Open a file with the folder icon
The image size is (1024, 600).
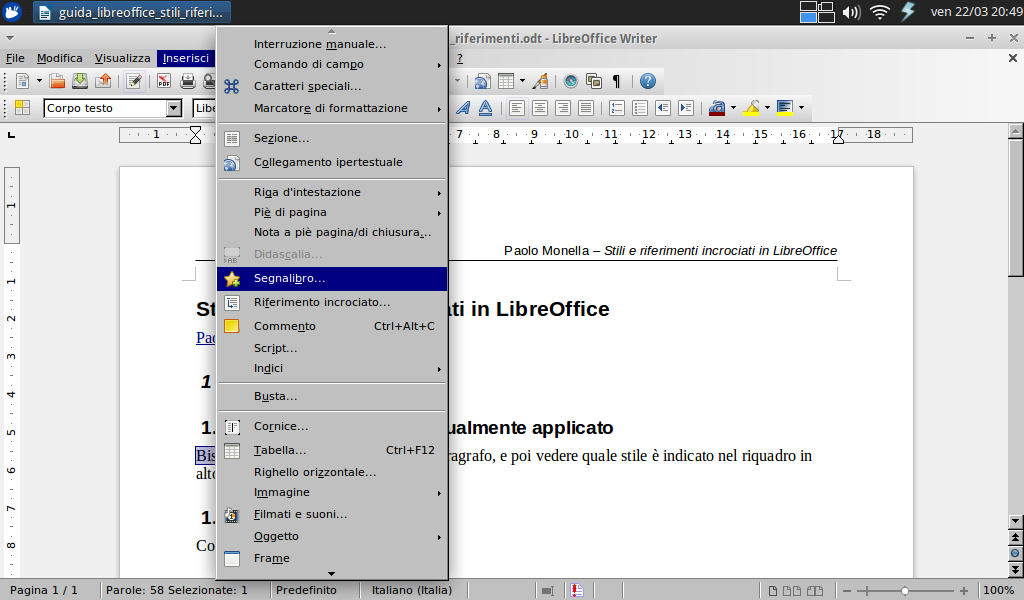tap(57, 81)
